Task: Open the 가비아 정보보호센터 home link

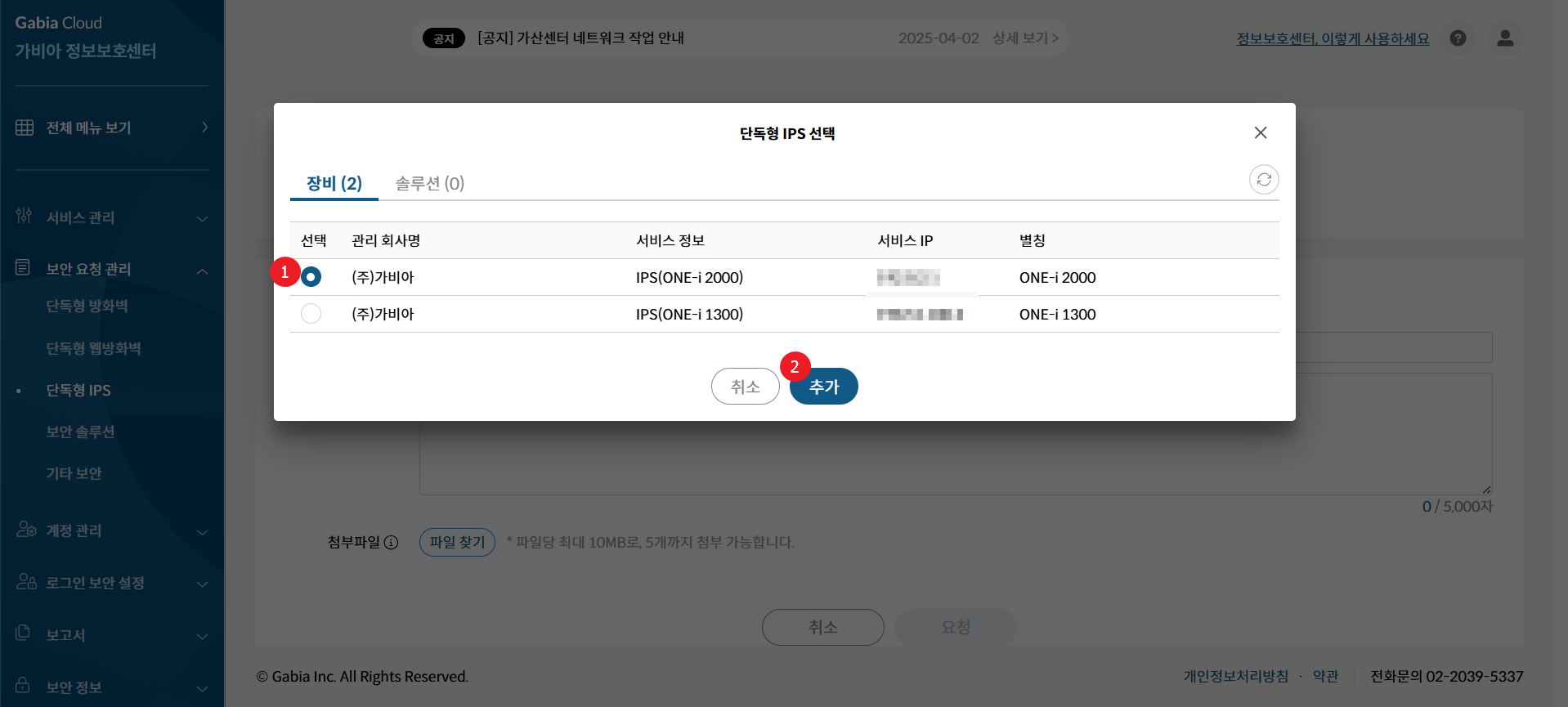Action: pos(86,51)
